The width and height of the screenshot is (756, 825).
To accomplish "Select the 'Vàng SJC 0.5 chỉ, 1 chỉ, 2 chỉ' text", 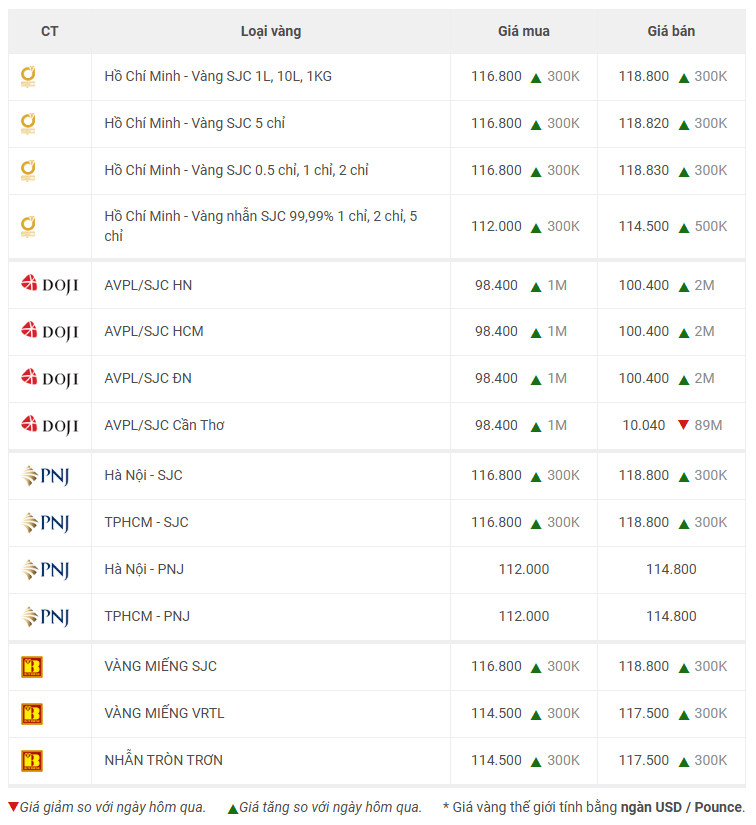I will 280,170.
